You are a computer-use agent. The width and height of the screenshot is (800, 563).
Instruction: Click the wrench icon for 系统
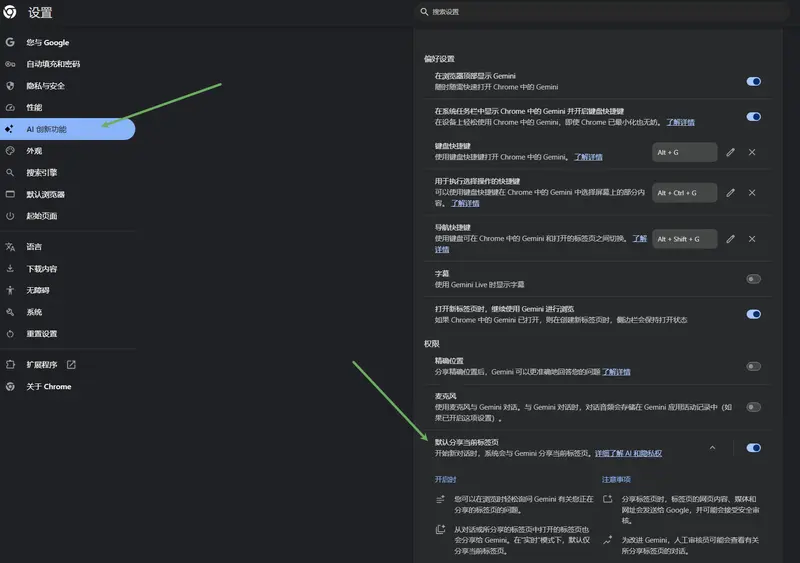(x=10, y=312)
